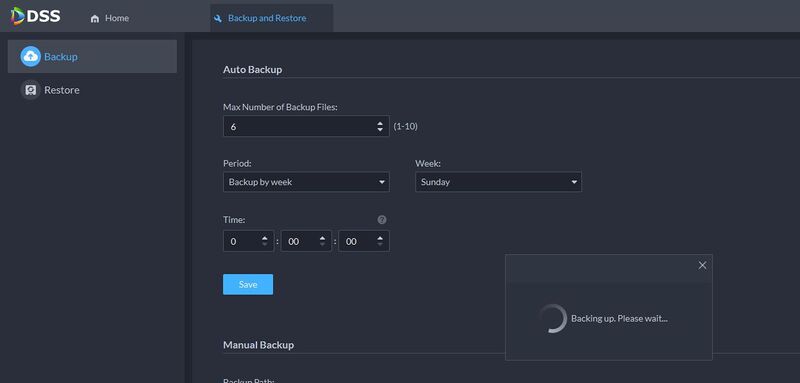Click the Time help question-mark icon
This screenshot has width=800, height=383.
(382, 220)
